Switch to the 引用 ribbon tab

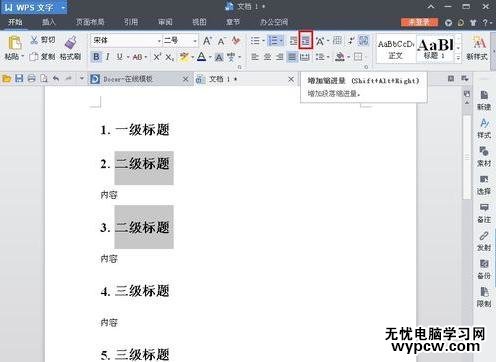tap(131, 22)
